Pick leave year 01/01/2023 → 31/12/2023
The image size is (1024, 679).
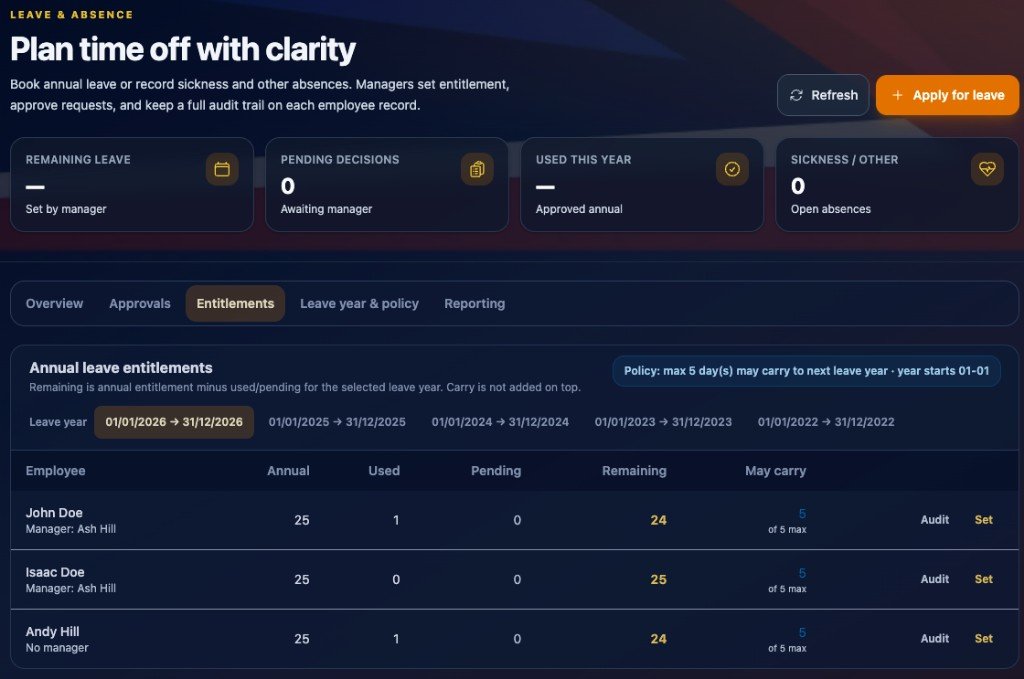tap(663, 422)
